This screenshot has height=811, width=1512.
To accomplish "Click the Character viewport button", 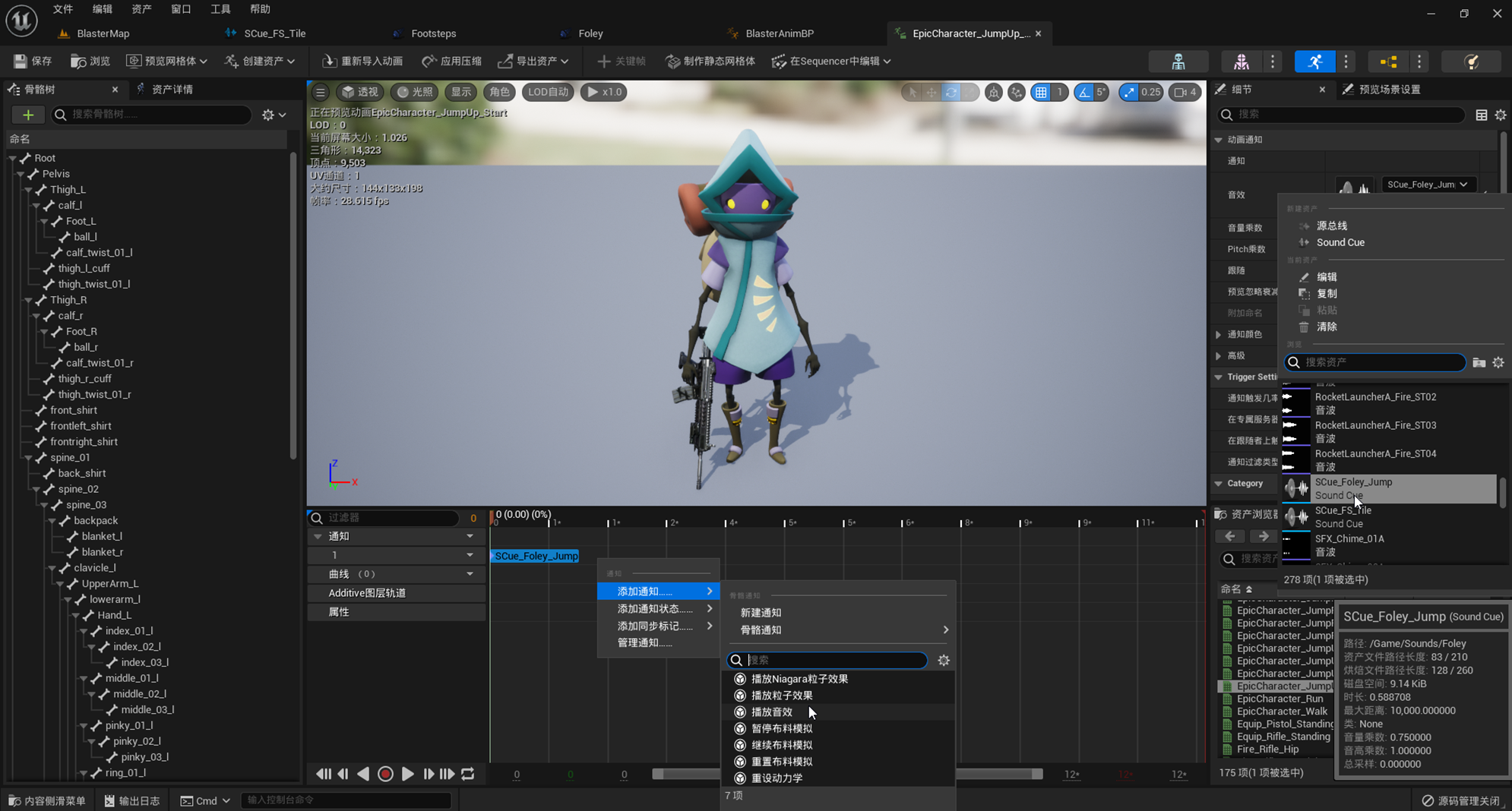I will pyautogui.click(x=499, y=92).
